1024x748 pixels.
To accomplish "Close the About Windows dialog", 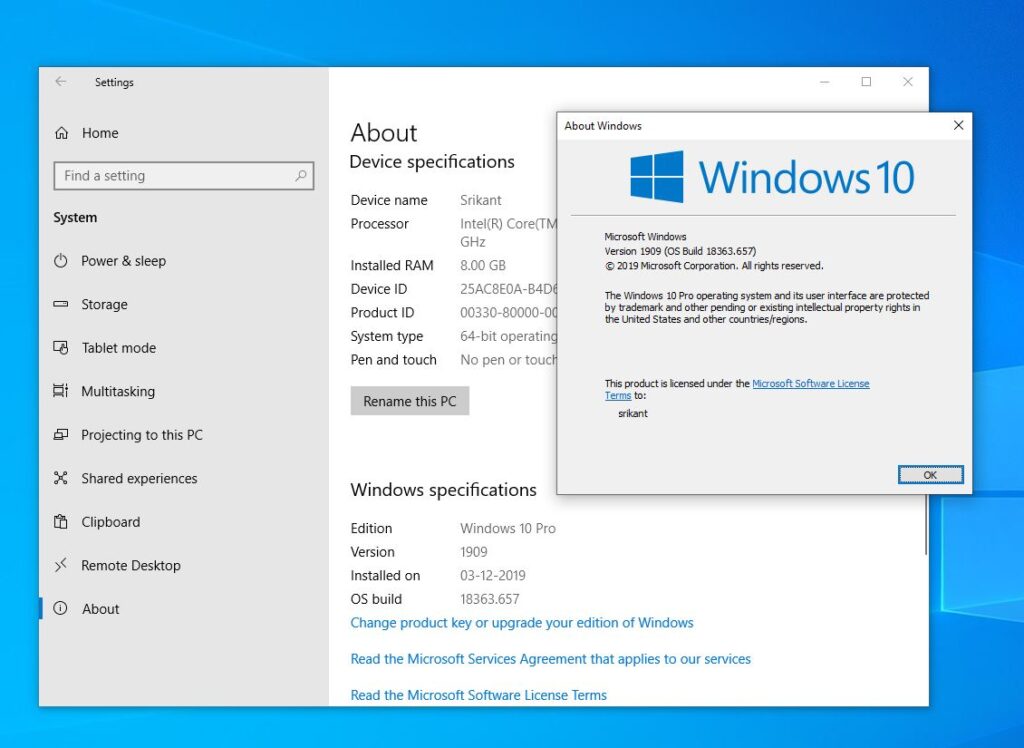I will 958,125.
